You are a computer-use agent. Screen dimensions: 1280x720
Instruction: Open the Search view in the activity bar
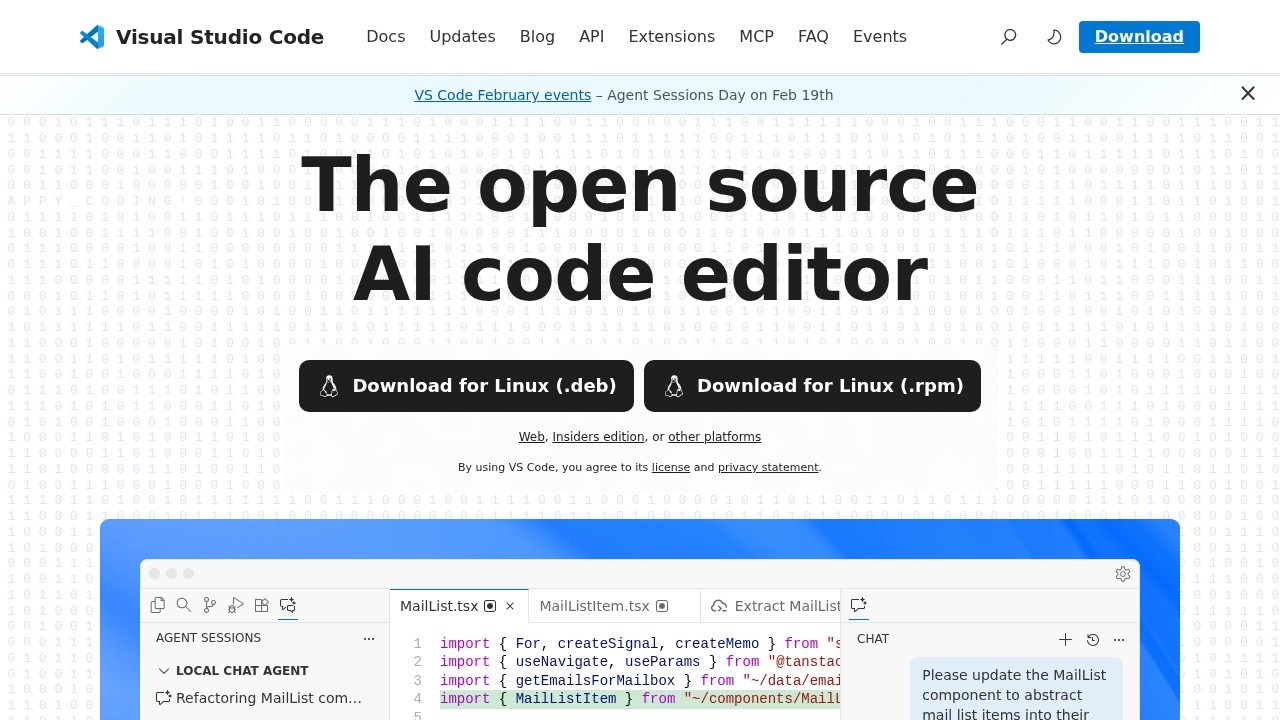[x=184, y=605]
